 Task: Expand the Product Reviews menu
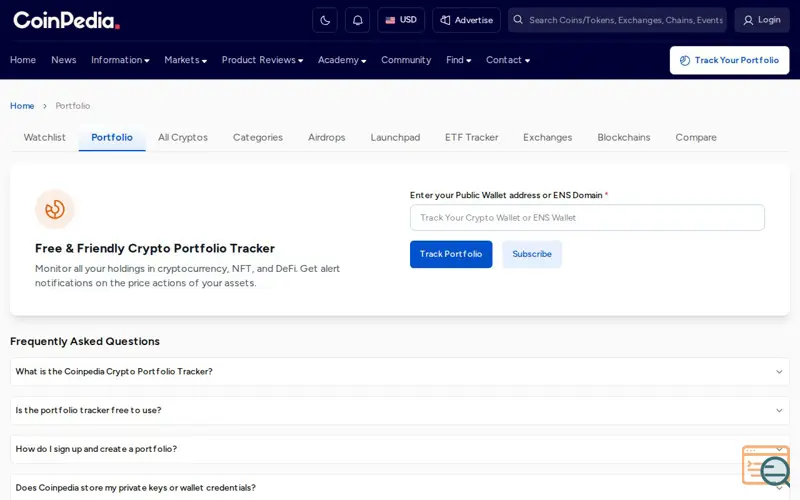(x=262, y=60)
